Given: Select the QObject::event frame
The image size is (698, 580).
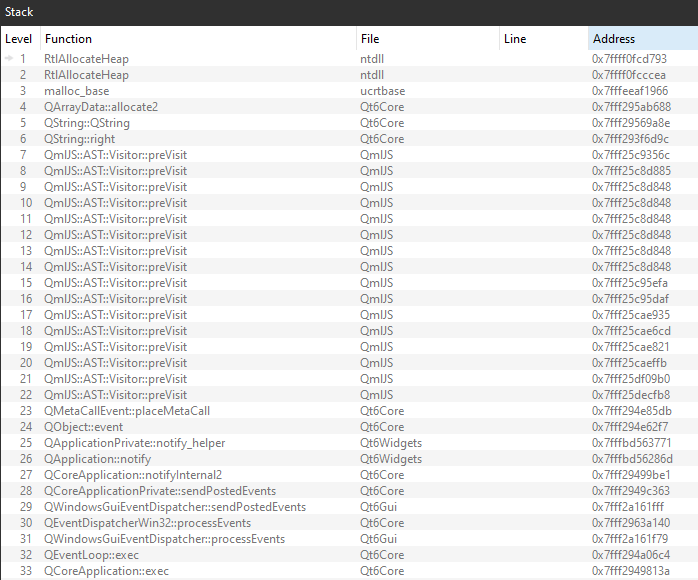Looking at the screenshot, I should (84, 427).
